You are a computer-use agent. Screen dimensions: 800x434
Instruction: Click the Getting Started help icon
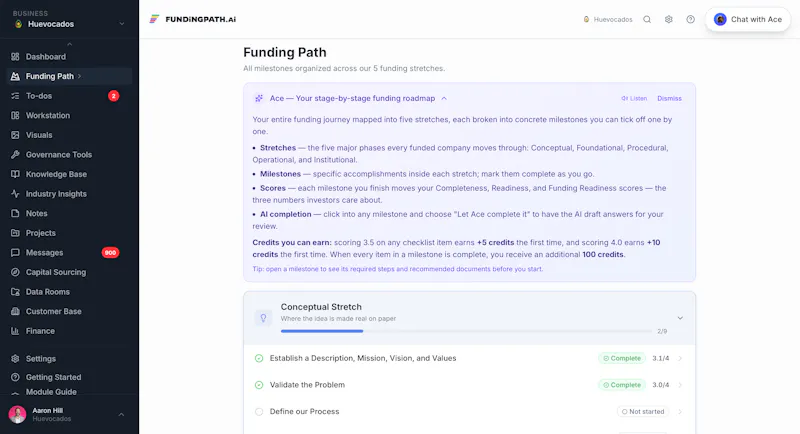pos(15,377)
